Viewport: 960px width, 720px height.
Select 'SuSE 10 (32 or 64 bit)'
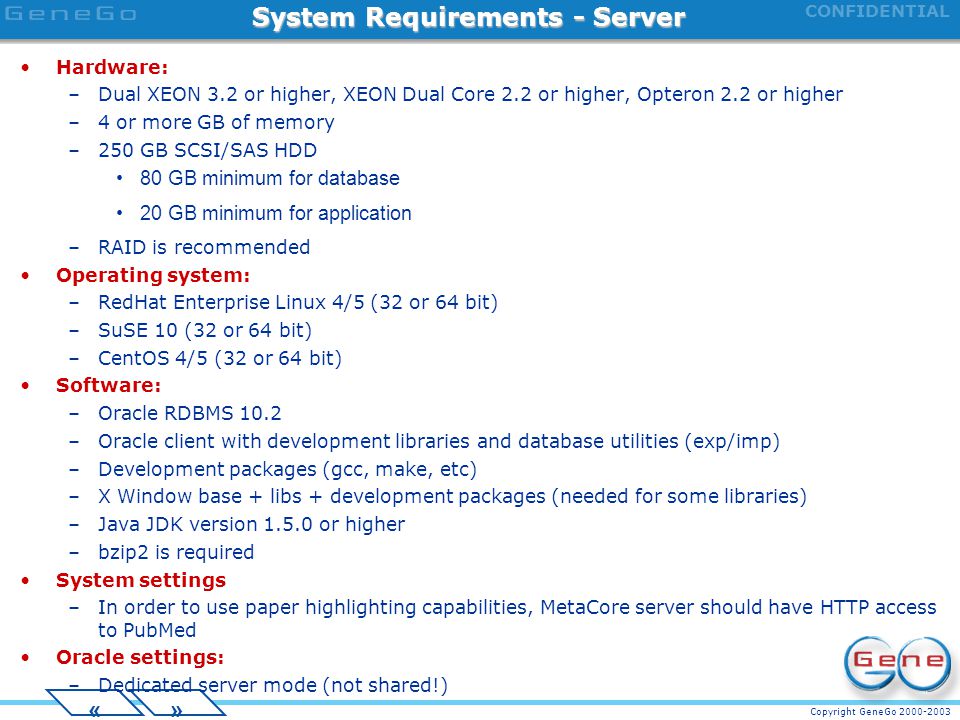[205, 331]
